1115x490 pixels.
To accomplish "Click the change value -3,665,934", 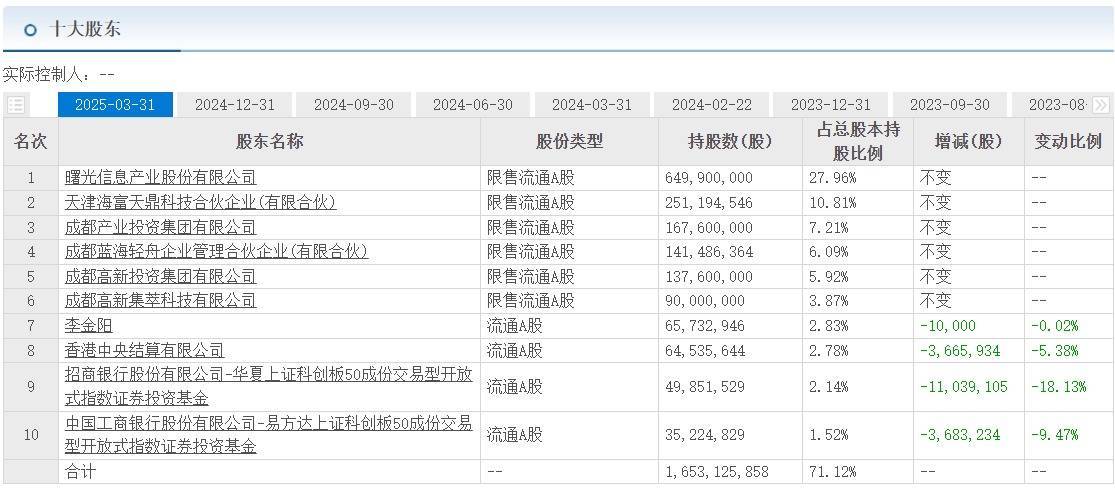I will click(960, 351).
